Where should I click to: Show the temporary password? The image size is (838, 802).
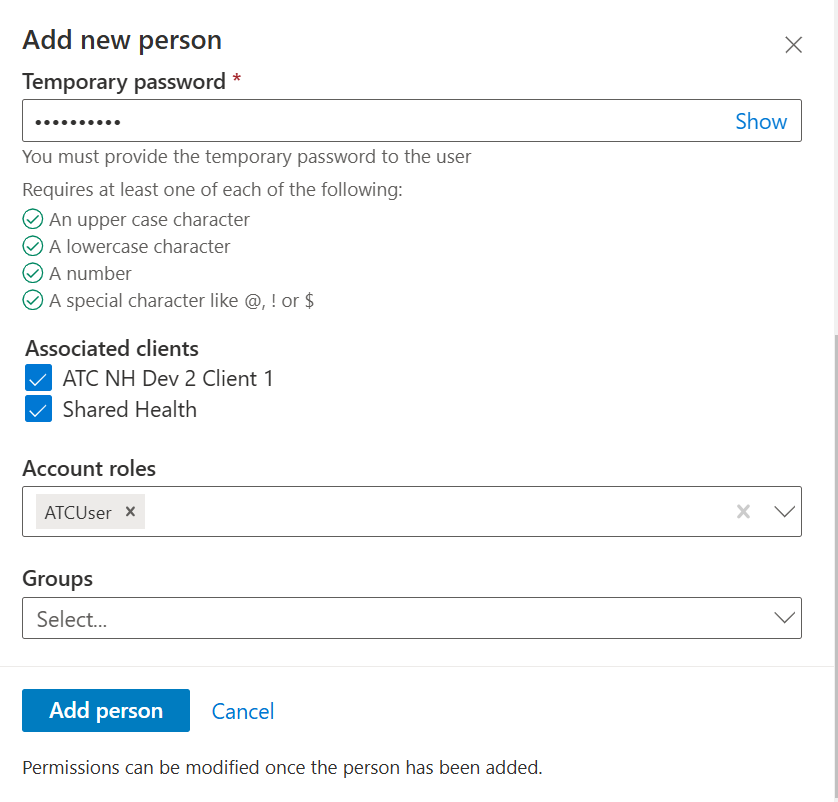coord(761,121)
